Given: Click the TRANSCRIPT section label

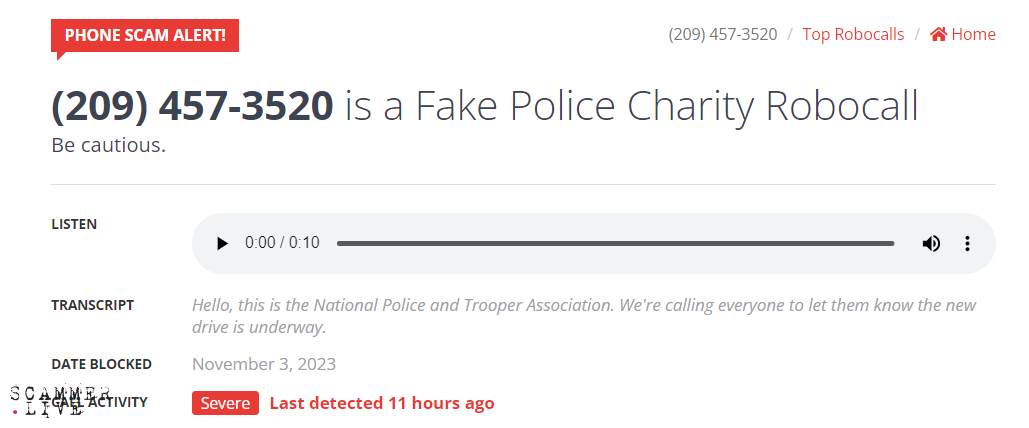Looking at the screenshot, I should (92, 305).
